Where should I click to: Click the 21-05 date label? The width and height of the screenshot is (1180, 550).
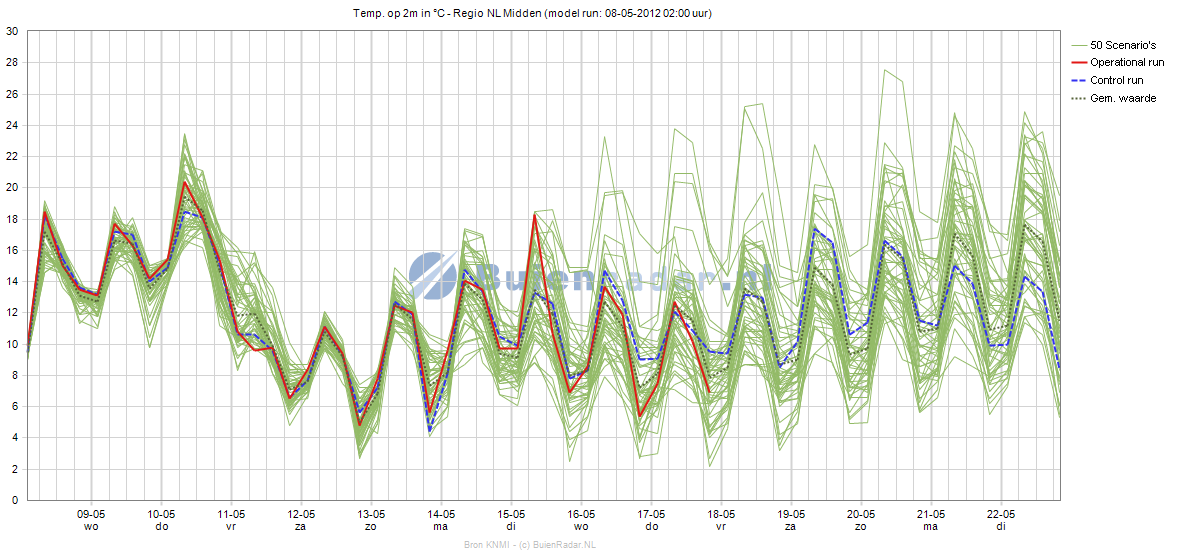(931, 515)
